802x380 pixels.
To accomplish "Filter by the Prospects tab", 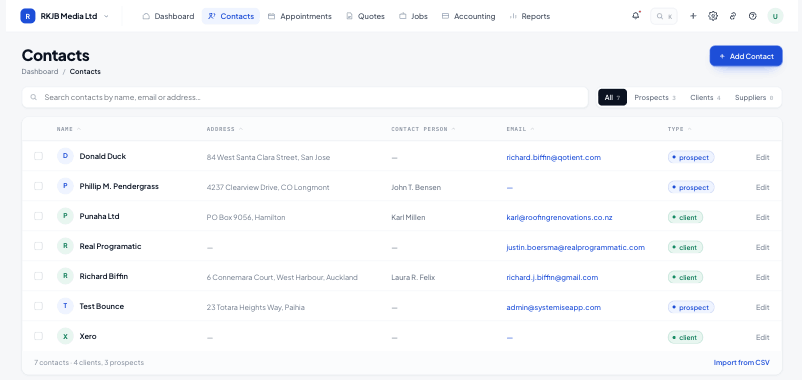I will click(655, 97).
